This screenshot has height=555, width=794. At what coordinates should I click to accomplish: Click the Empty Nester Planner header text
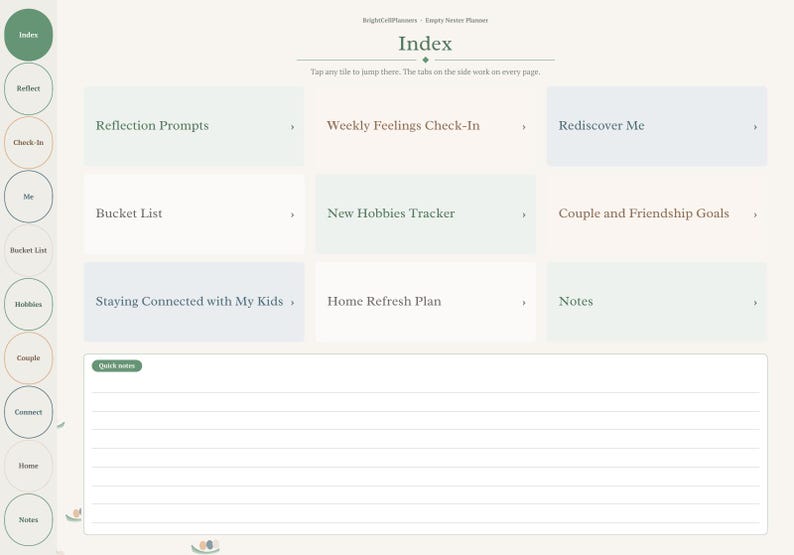click(457, 20)
